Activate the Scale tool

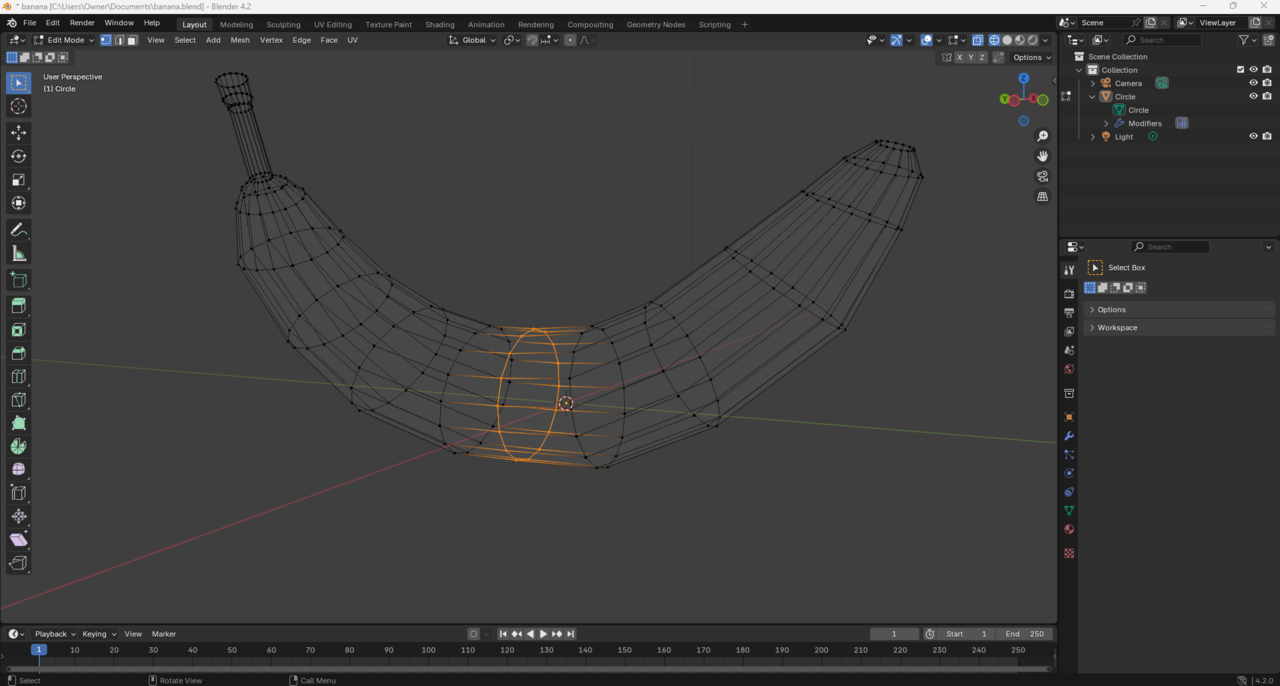[18, 180]
